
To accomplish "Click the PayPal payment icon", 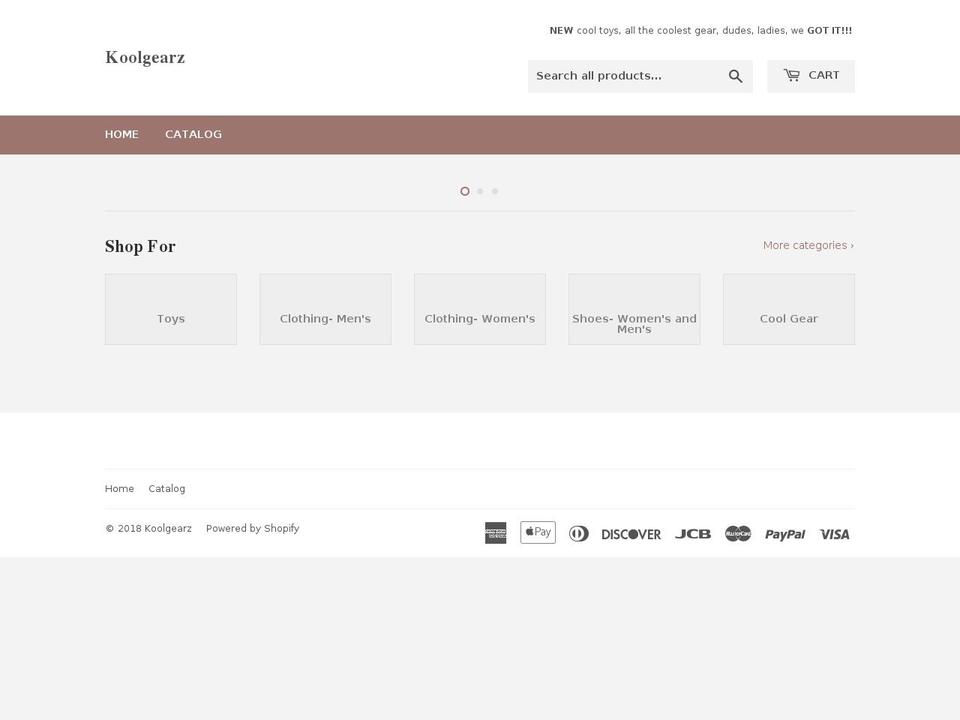I will [785, 534].
